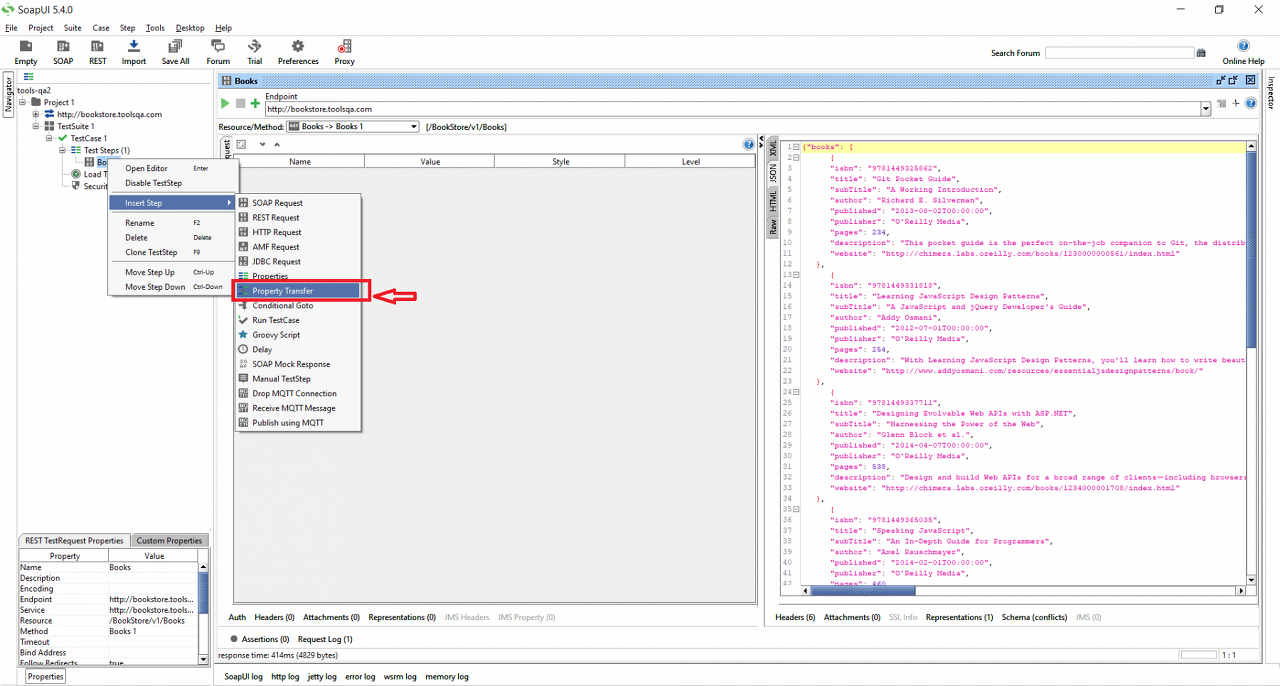Collapse JSON node on line 24
Screen dimensions: 1280x686
796,392
